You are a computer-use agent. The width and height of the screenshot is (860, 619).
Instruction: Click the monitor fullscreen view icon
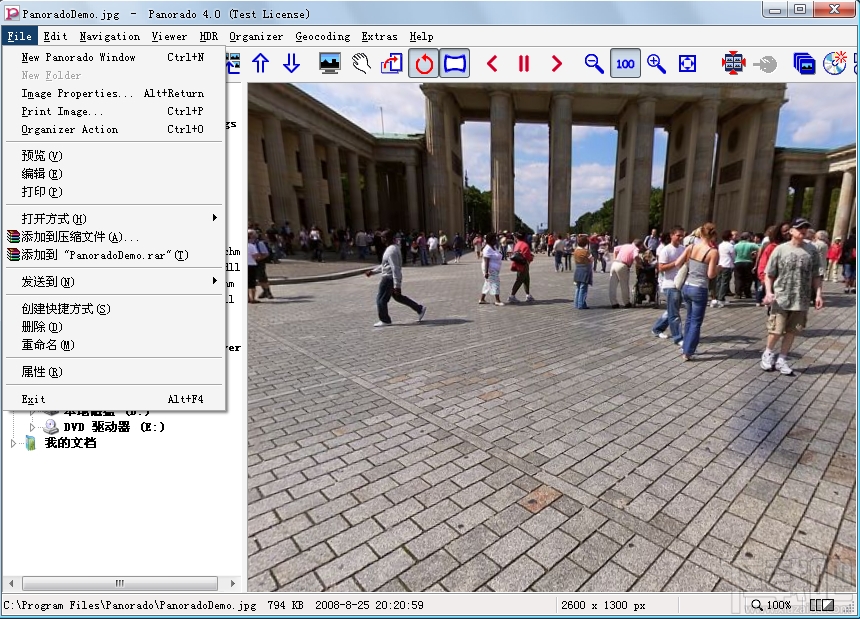point(330,64)
